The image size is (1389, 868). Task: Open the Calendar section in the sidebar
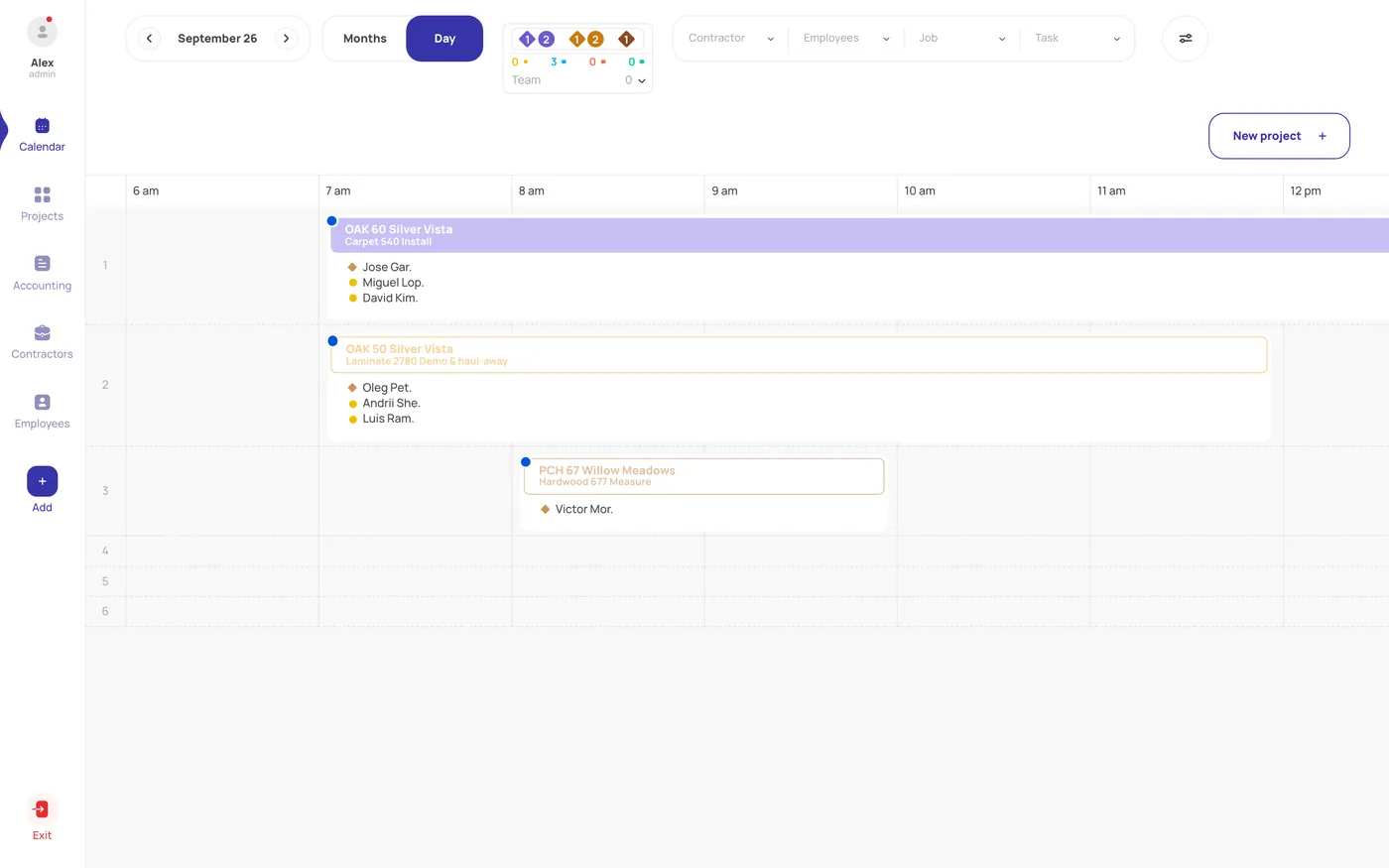click(42, 135)
